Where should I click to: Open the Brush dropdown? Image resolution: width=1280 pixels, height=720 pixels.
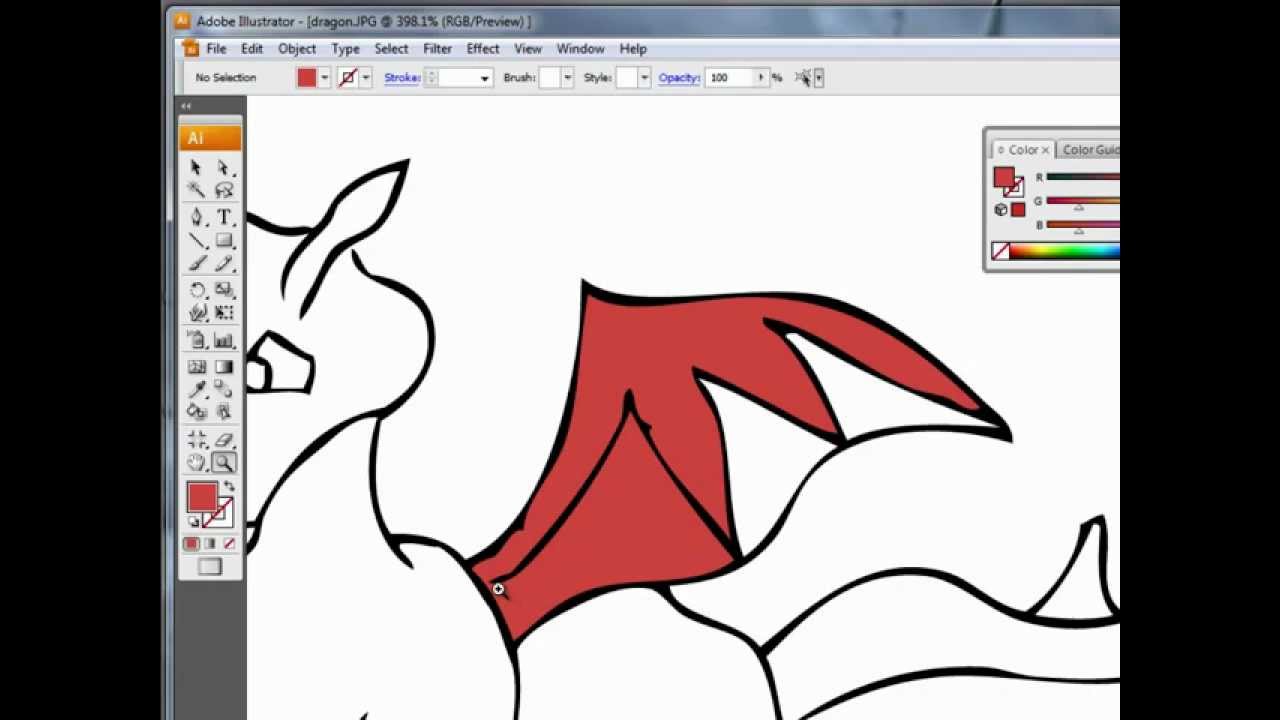tap(567, 78)
